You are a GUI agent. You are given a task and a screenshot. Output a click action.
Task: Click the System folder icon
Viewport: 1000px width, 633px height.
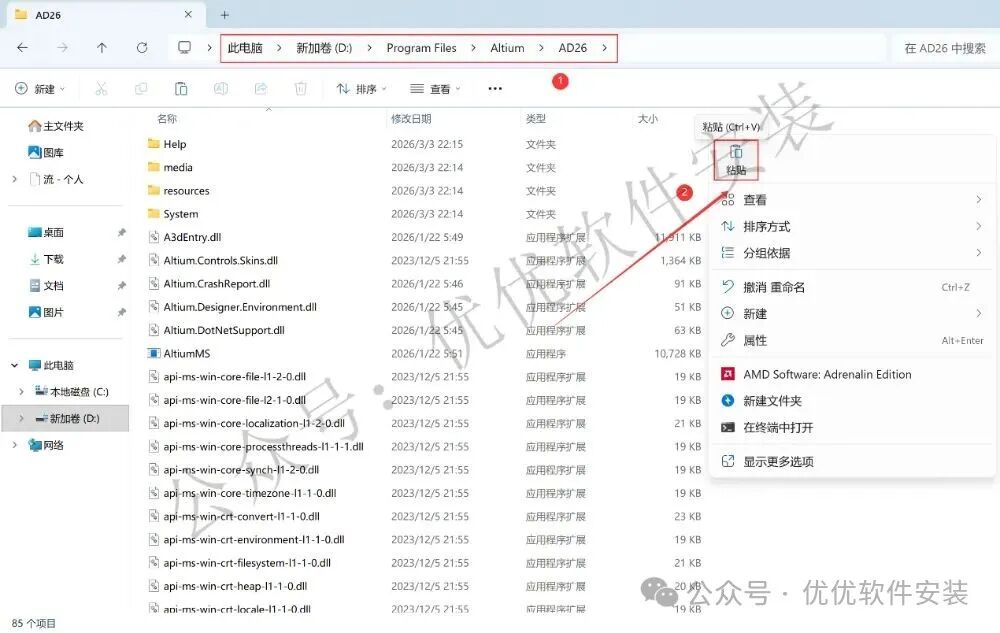[x=154, y=214]
